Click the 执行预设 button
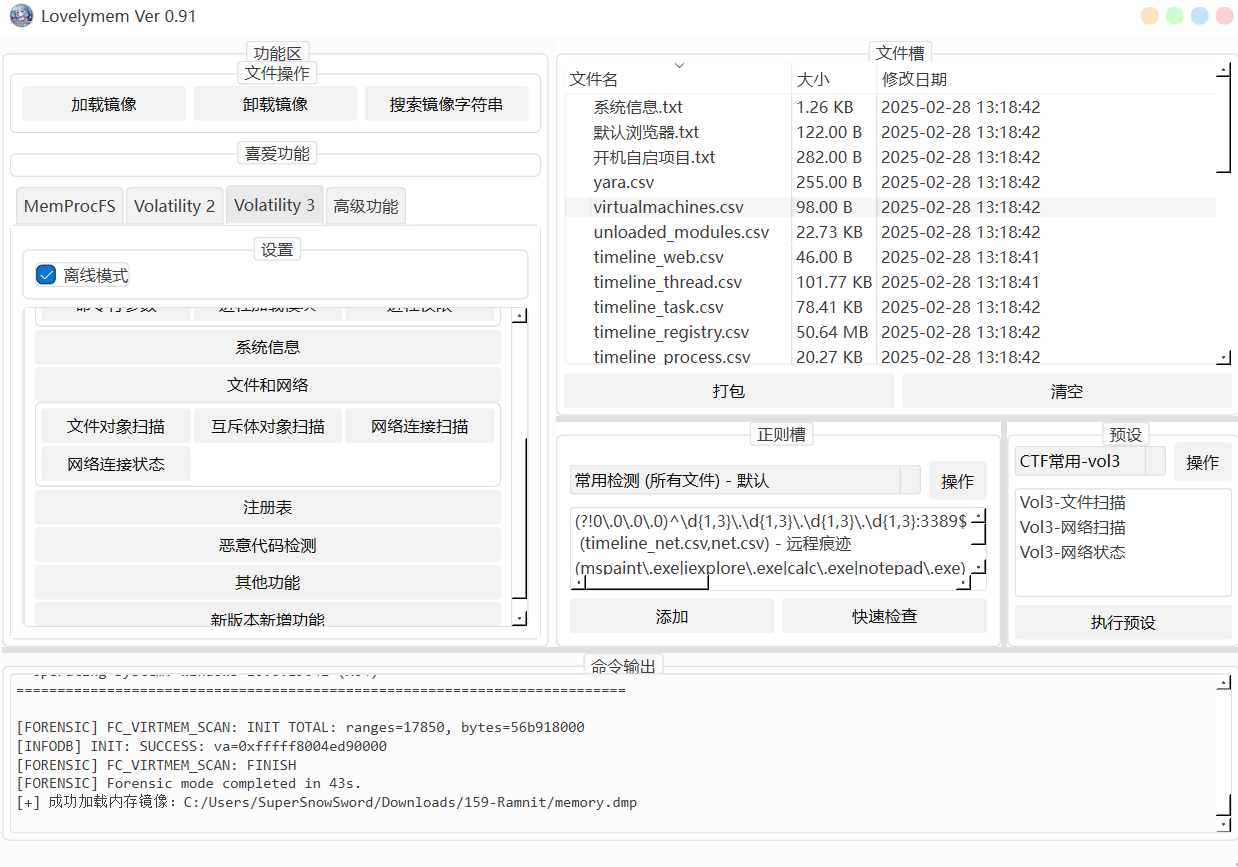Screen dimensions: 1238x867 click(x=1123, y=622)
